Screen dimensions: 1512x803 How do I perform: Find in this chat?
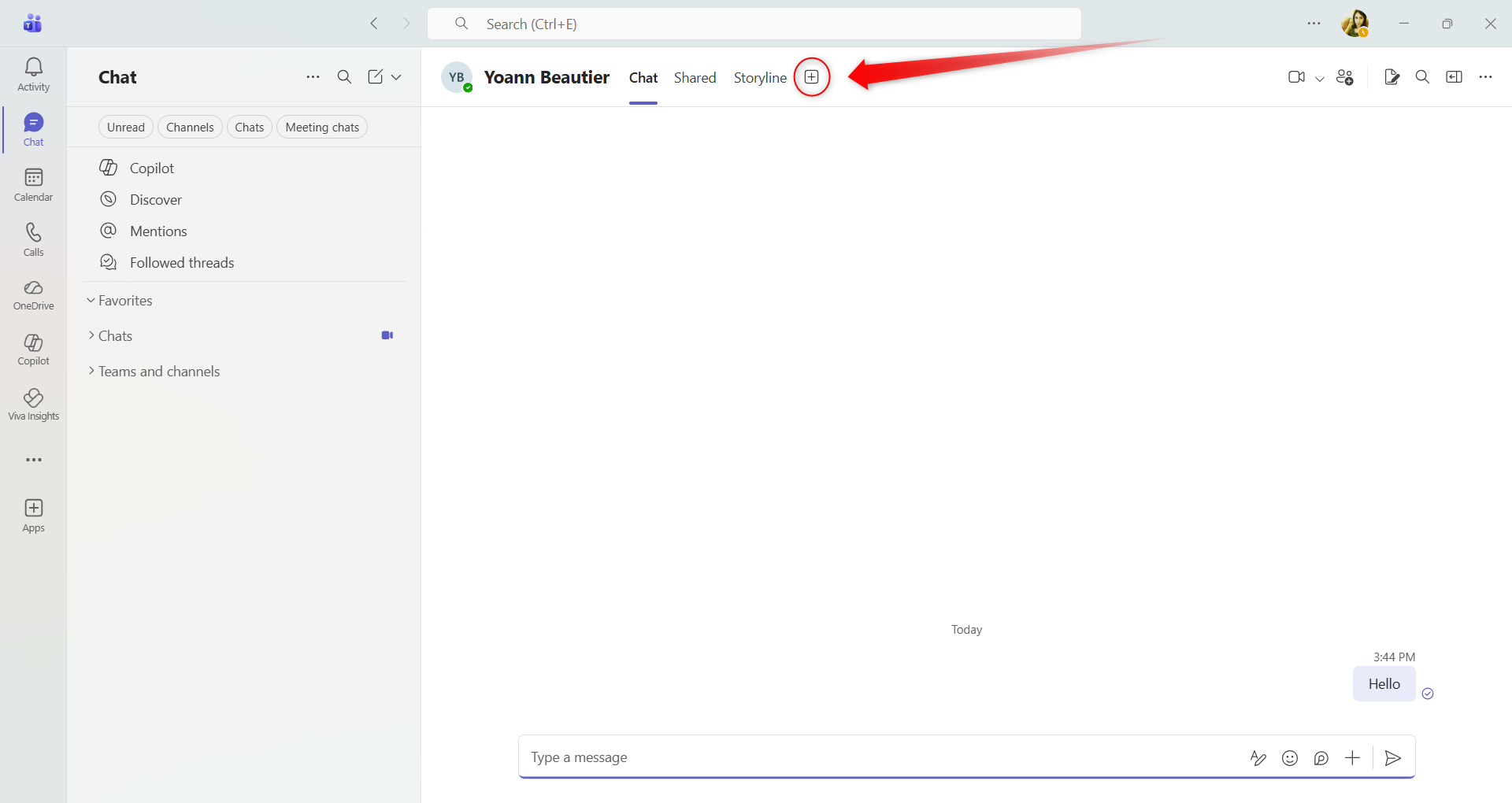[1422, 77]
